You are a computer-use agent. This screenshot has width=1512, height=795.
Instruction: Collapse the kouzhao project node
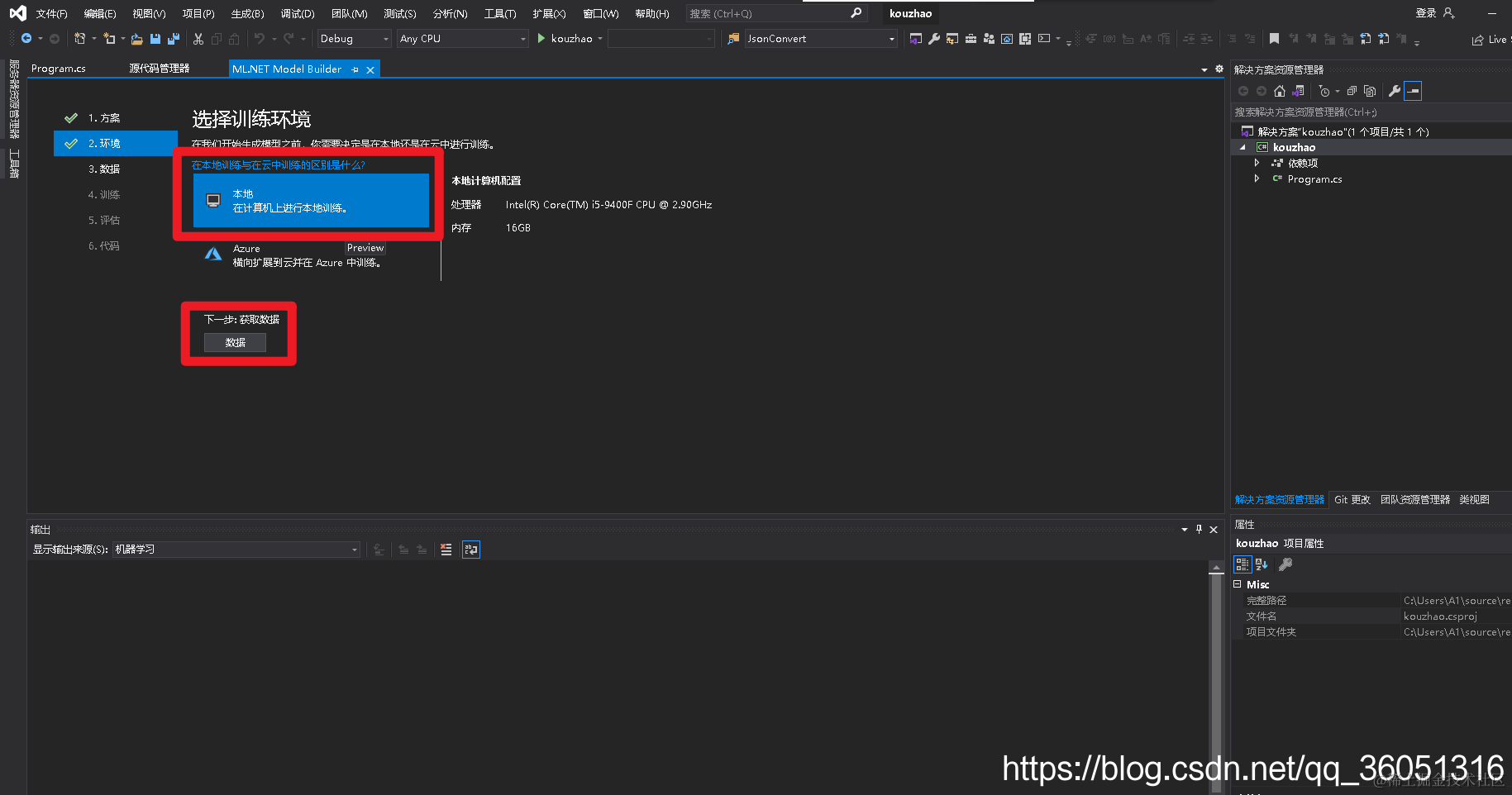pyautogui.click(x=1243, y=147)
